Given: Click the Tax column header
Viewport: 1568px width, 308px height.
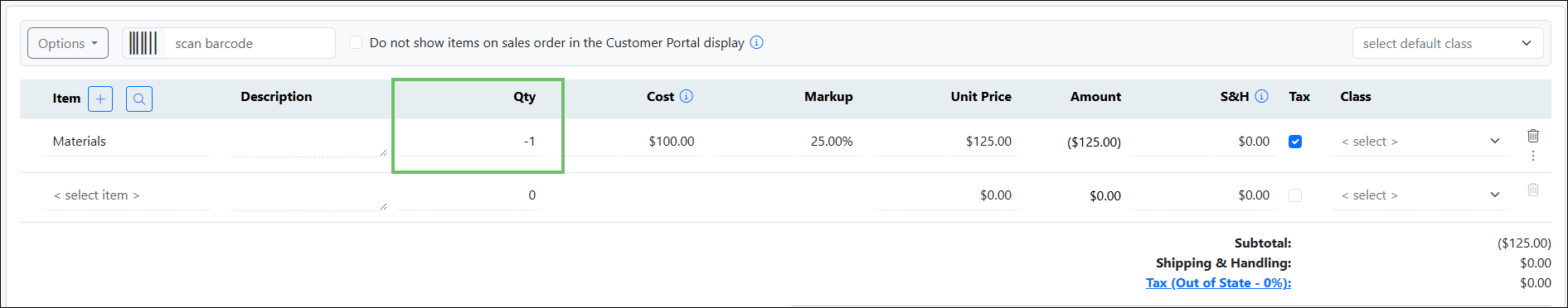Looking at the screenshot, I should (x=1299, y=97).
